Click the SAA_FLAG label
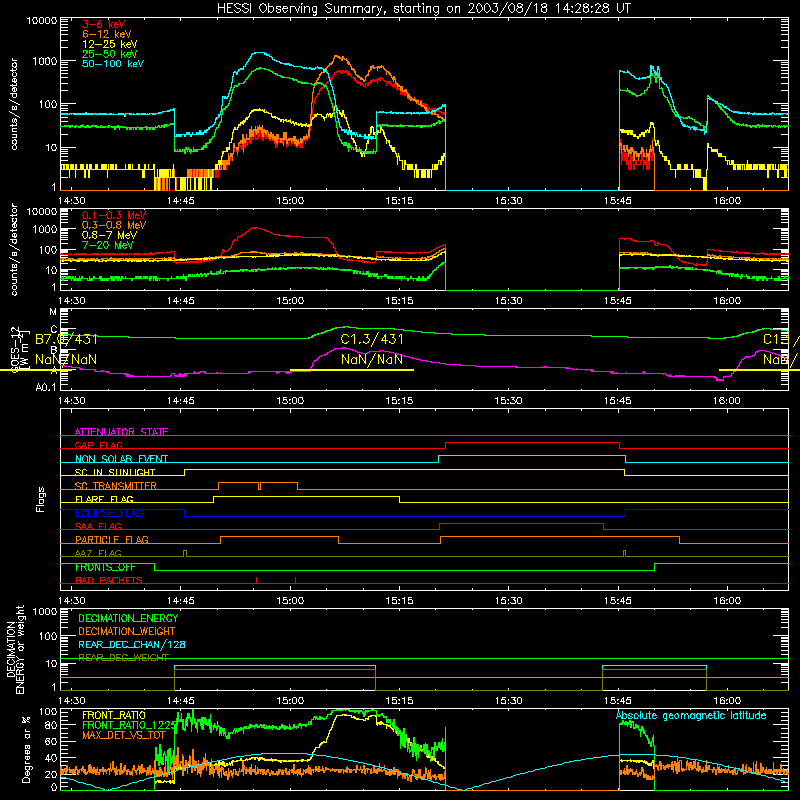800x800 pixels. coord(98,526)
